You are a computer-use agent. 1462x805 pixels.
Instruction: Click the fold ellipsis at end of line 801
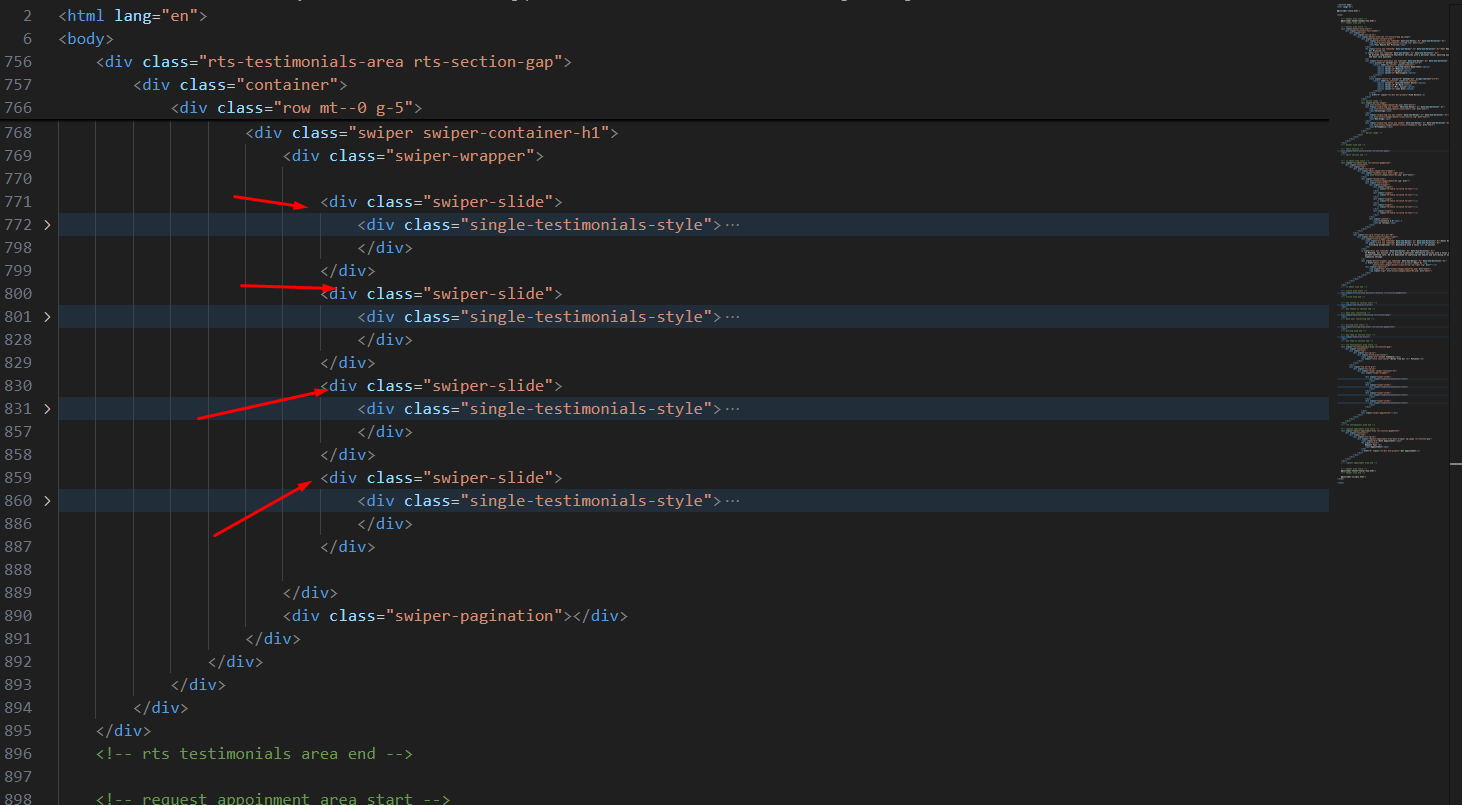[x=732, y=317]
